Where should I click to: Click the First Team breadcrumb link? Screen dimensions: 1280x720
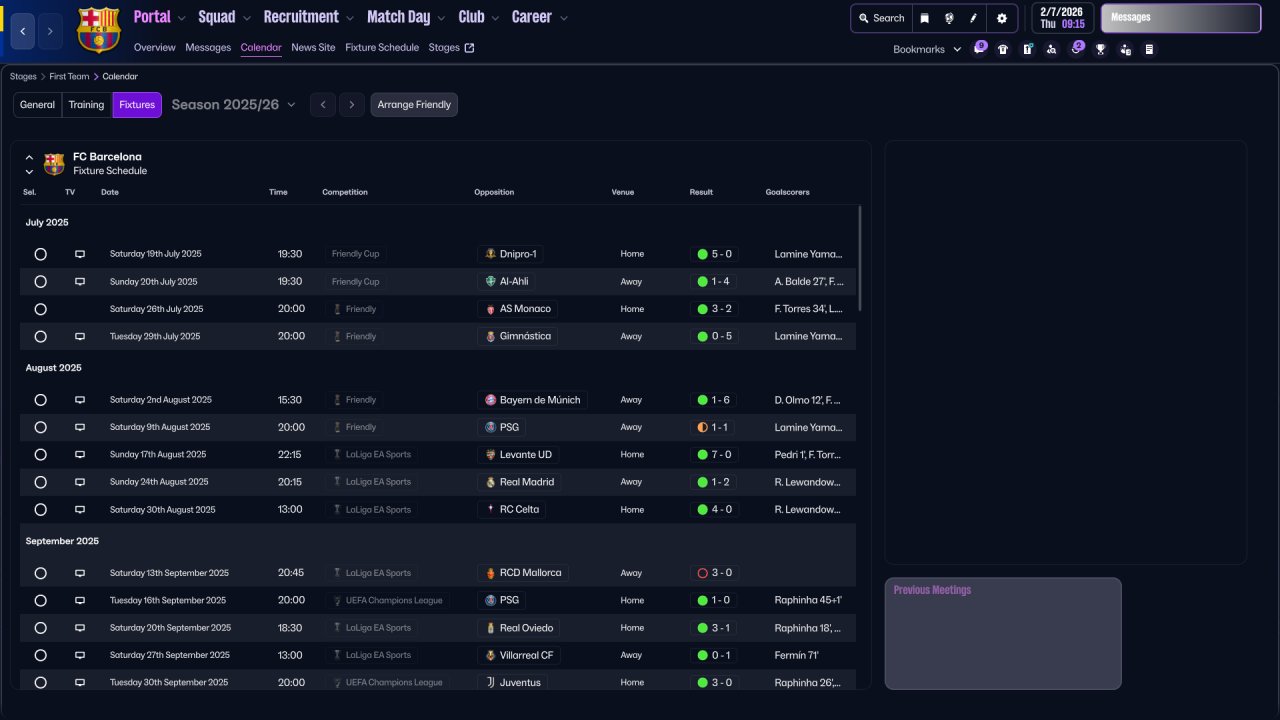point(69,77)
